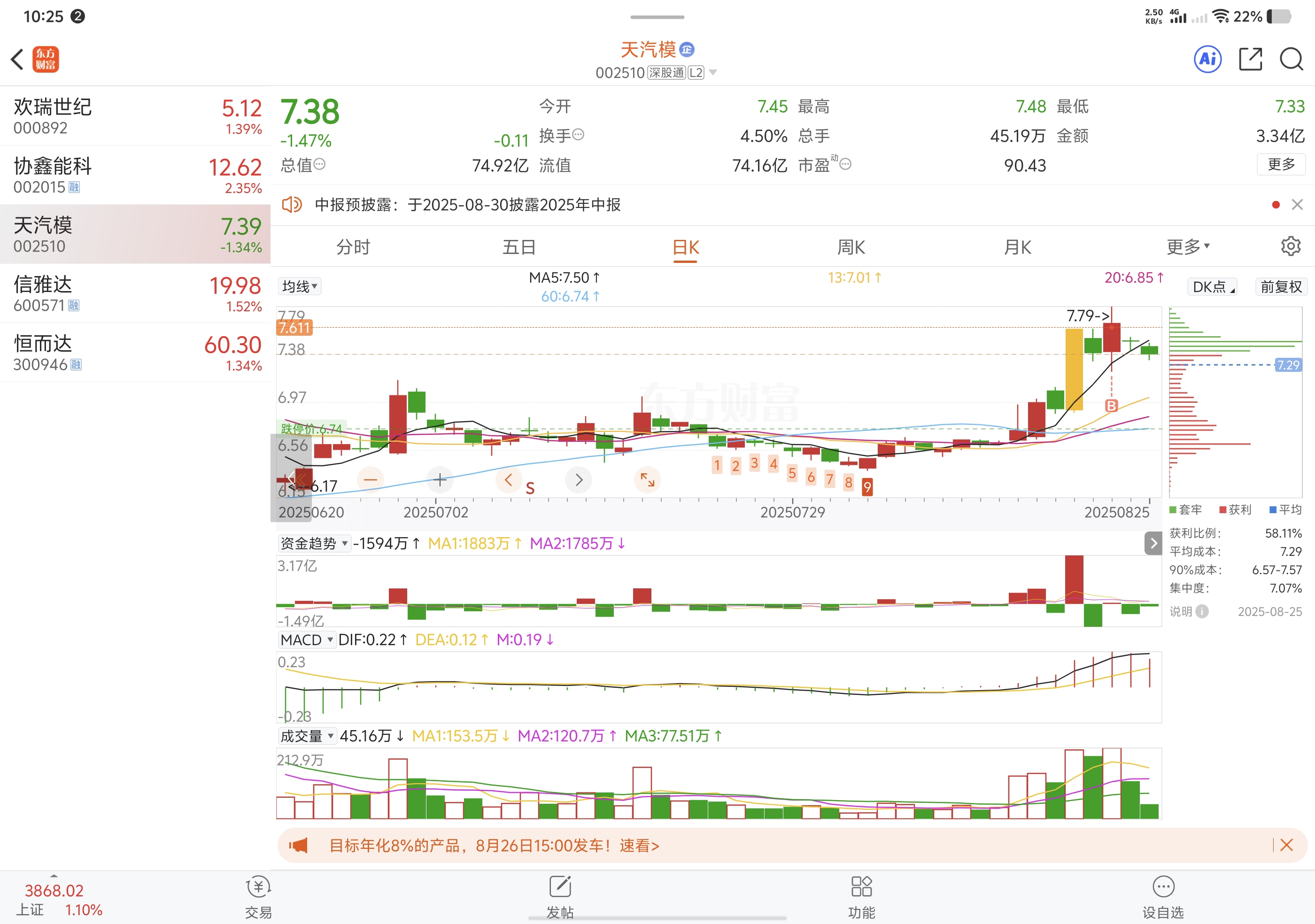Switch to the 周K tab
Image resolution: width=1315 pixels, height=924 pixels.
coord(851,247)
